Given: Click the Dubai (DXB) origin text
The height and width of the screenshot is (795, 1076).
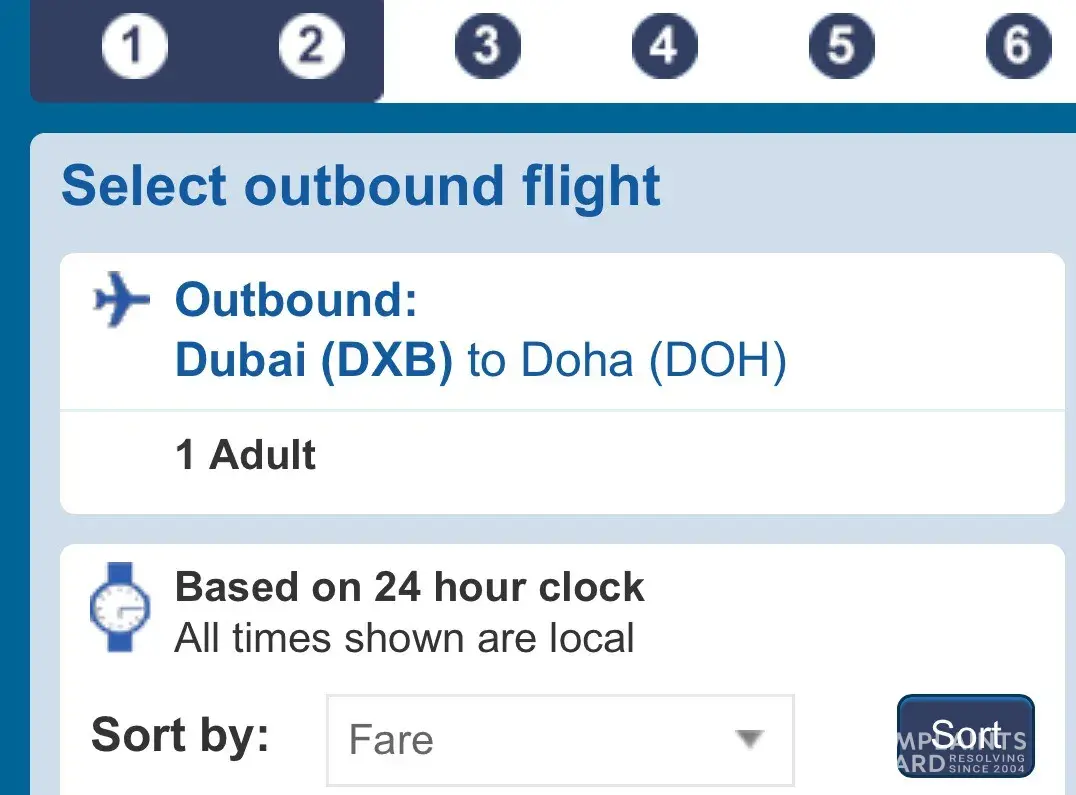Looking at the screenshot, I should pos(314,361).
